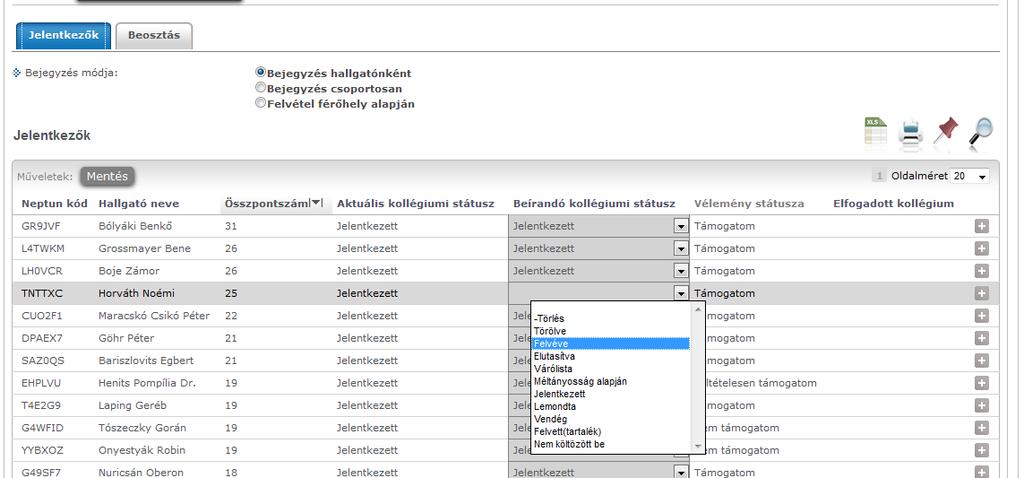Switch to Beosztás tab

[x=154, y=35]
